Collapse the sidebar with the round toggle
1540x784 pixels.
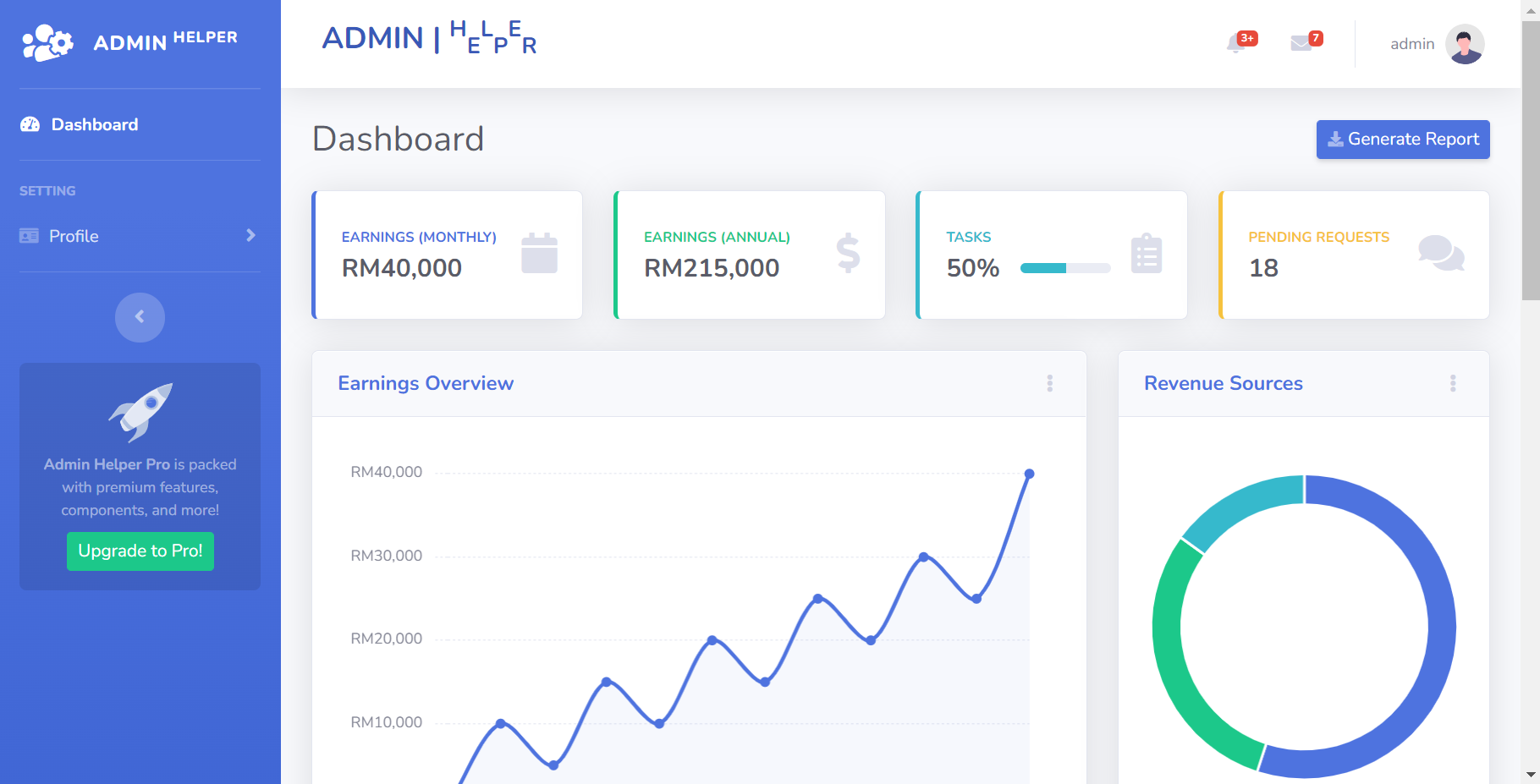(140, 317)
